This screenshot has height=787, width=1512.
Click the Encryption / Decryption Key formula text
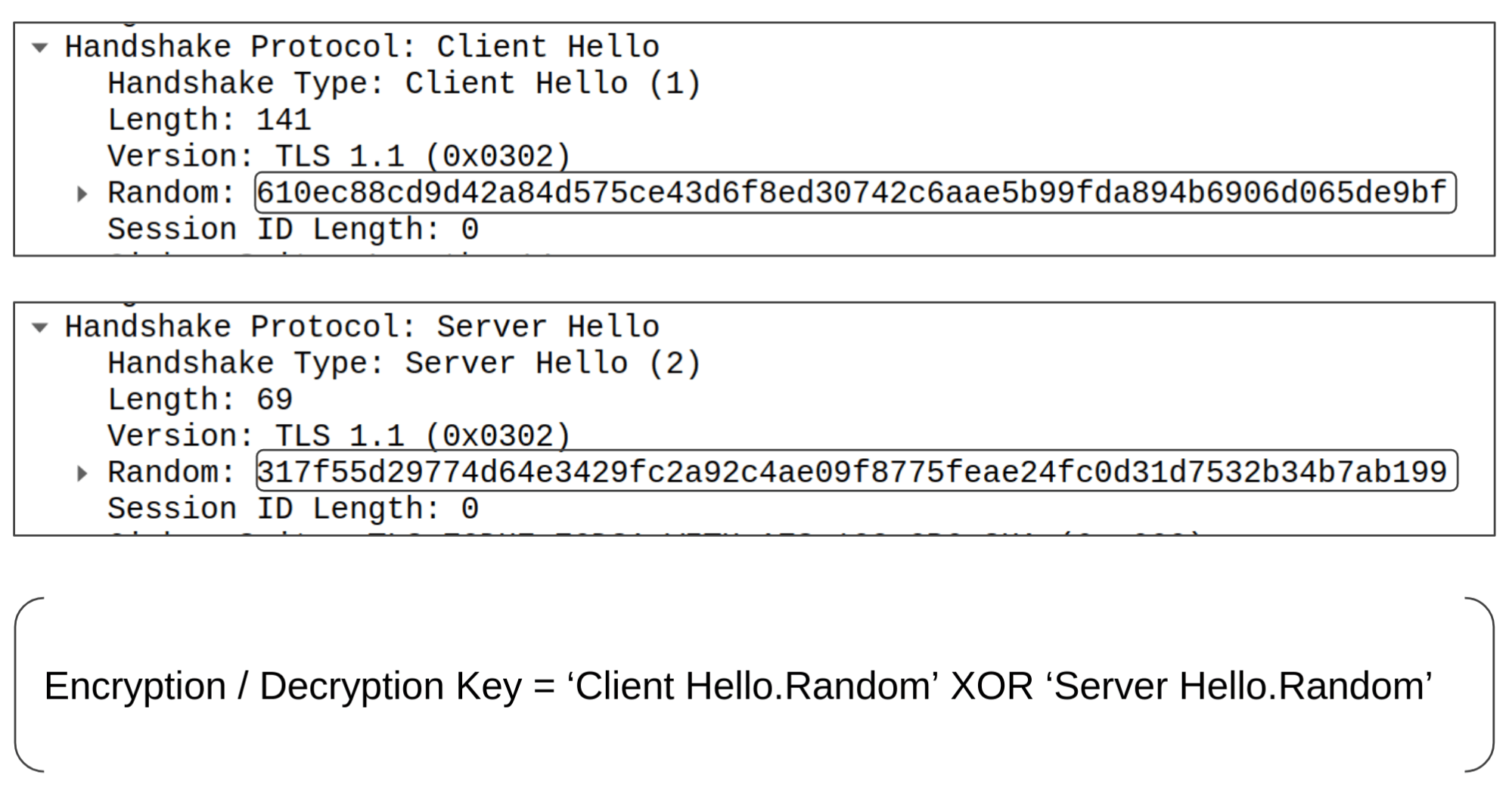738,686
